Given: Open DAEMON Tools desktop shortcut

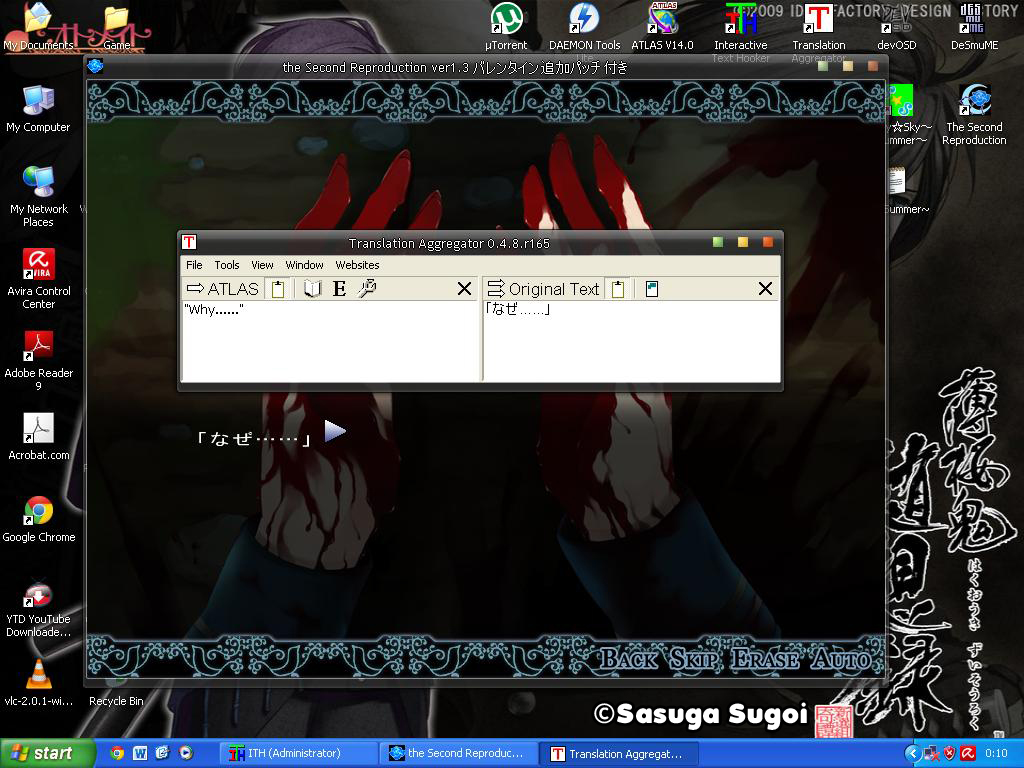Looking at the screenshot, I should pyautogui.click(x=584, y=27).
